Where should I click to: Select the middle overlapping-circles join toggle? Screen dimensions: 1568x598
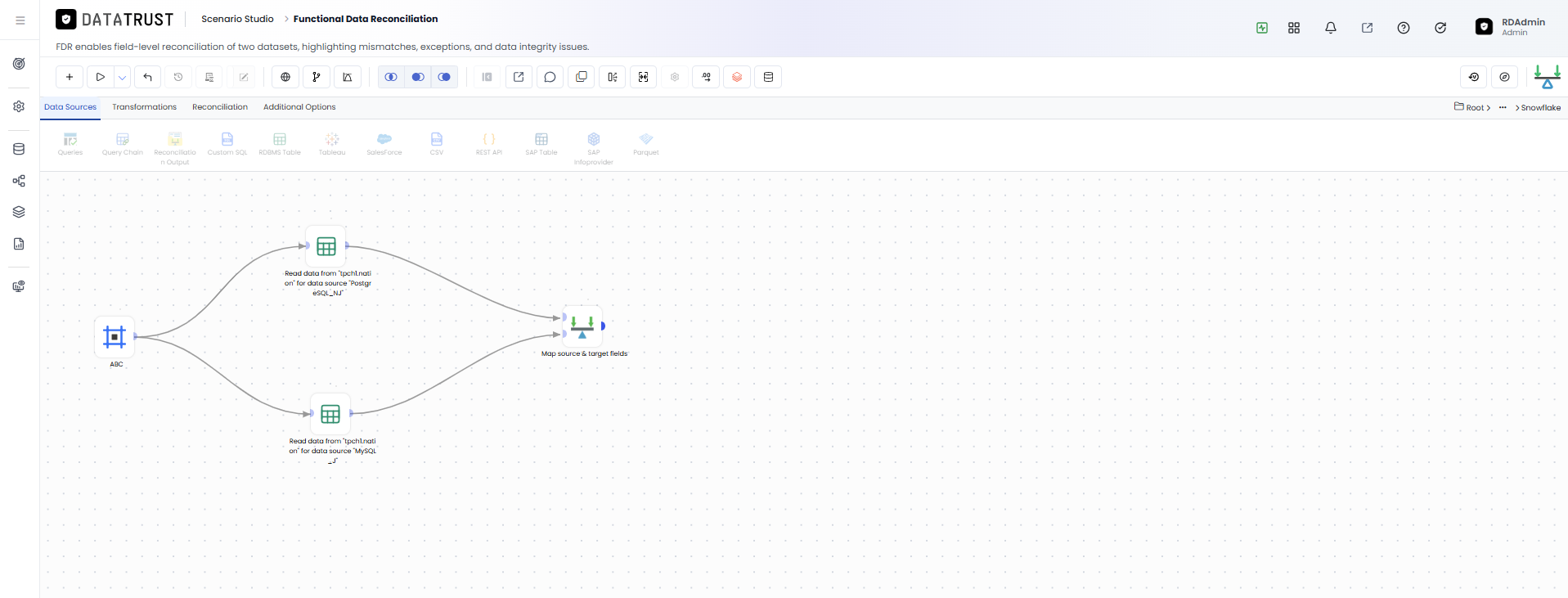[418, 77]
